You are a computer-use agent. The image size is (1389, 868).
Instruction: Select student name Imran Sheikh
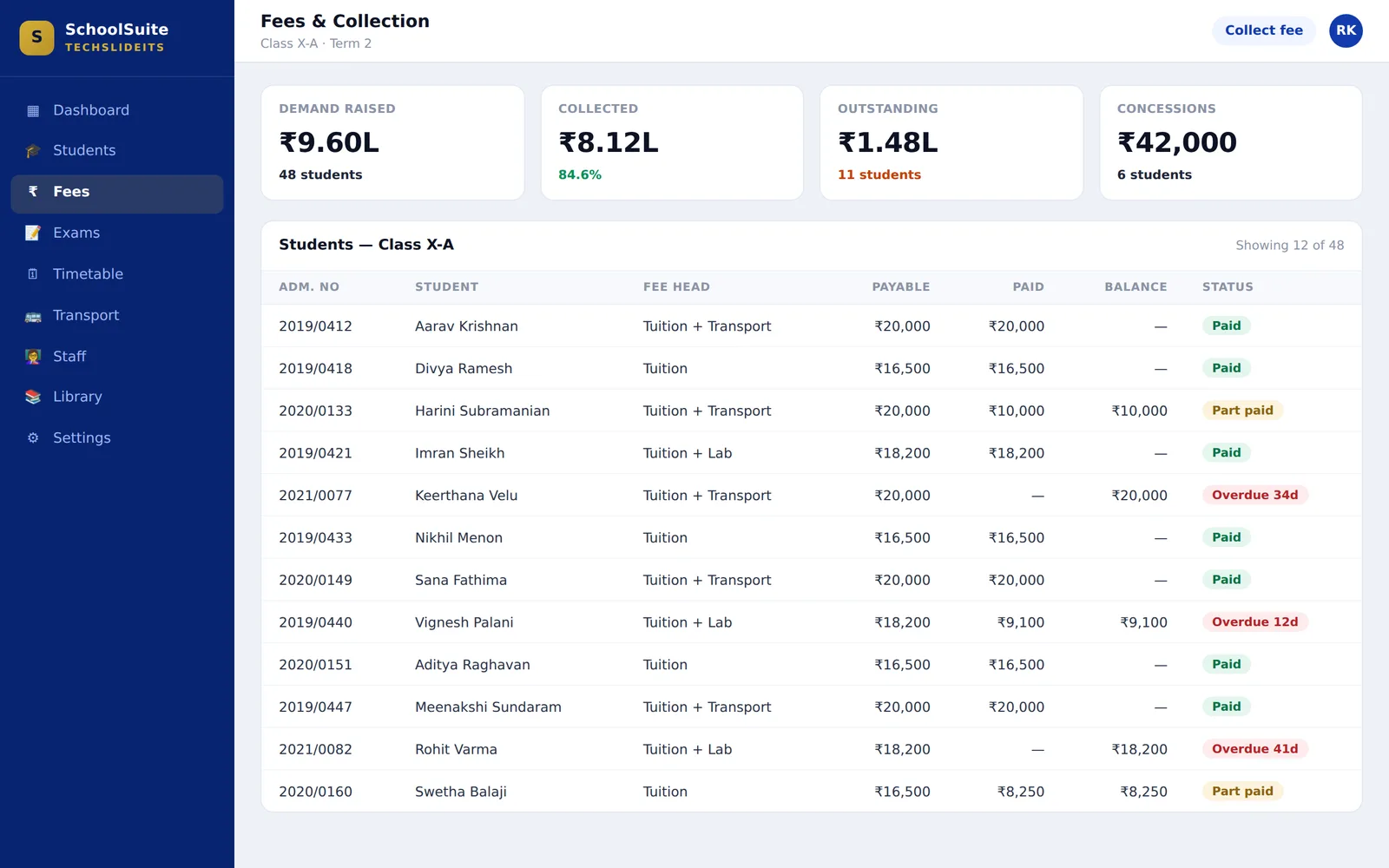459,453
